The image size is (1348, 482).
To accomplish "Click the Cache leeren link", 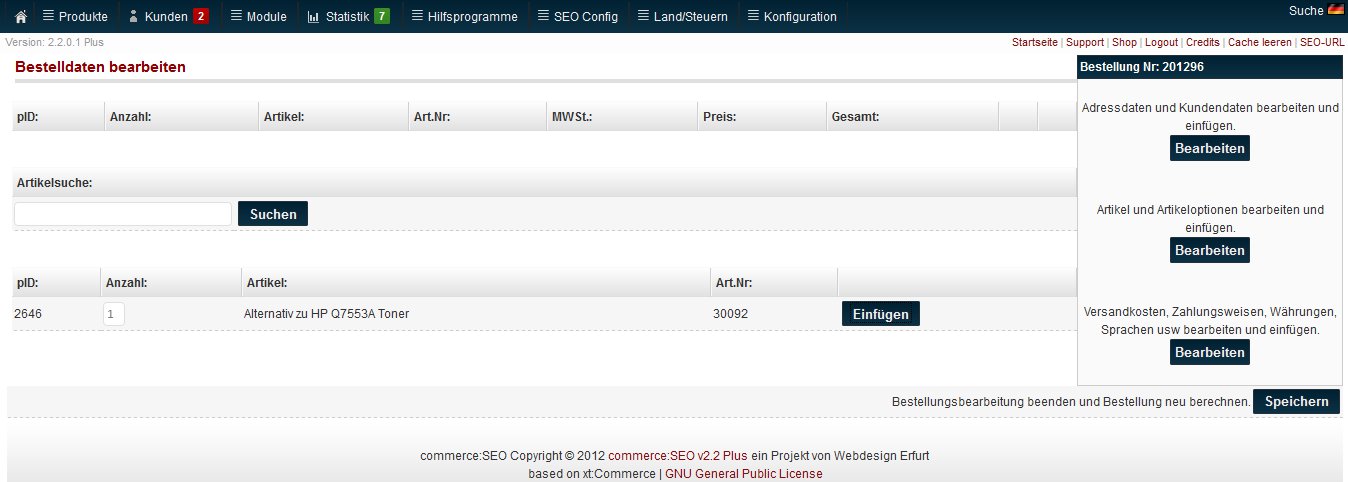I will 1258,43.
